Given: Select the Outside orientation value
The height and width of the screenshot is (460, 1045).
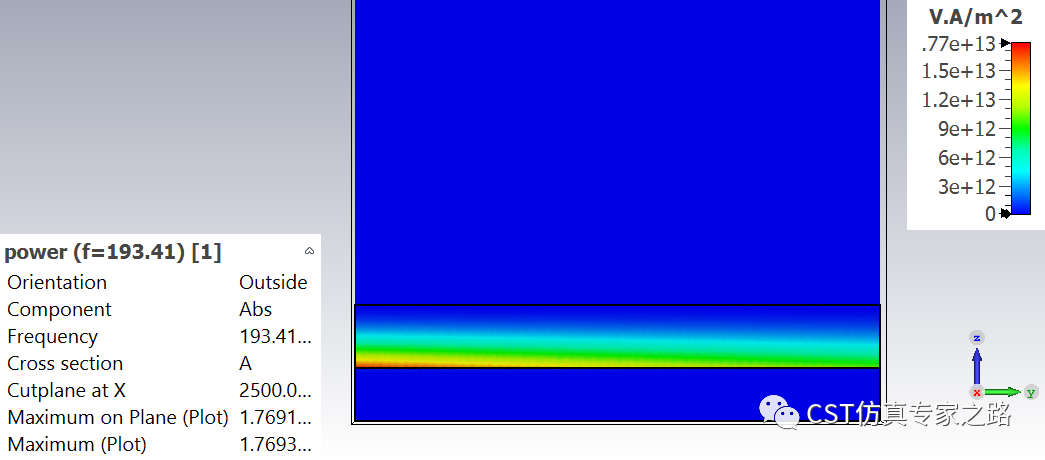Looking at the screenshot, I should (x=273, y=282).
